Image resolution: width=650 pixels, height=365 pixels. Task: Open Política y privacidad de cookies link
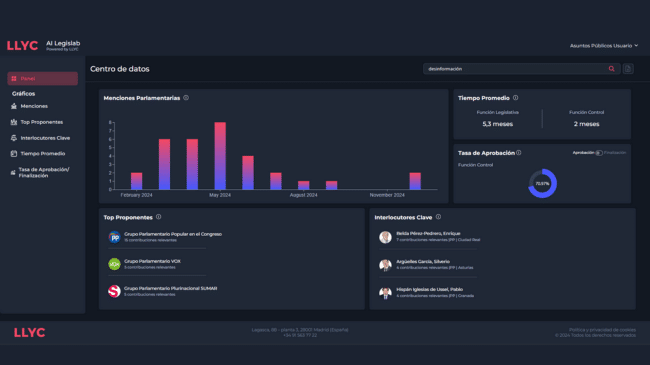point(602,330)
